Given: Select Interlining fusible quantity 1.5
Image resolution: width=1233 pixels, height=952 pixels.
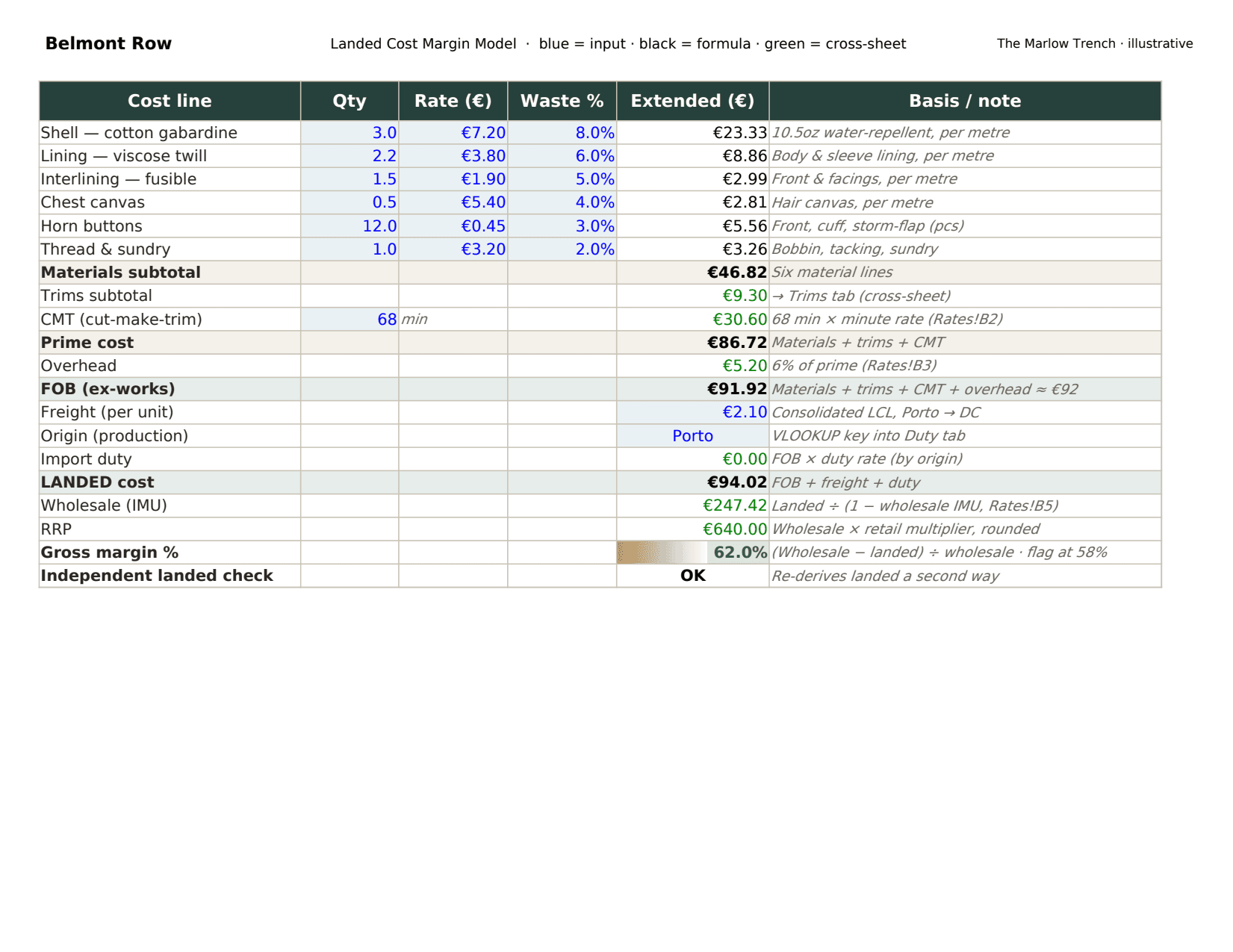Looking at the screenshot, I should (x=350, y=179).
